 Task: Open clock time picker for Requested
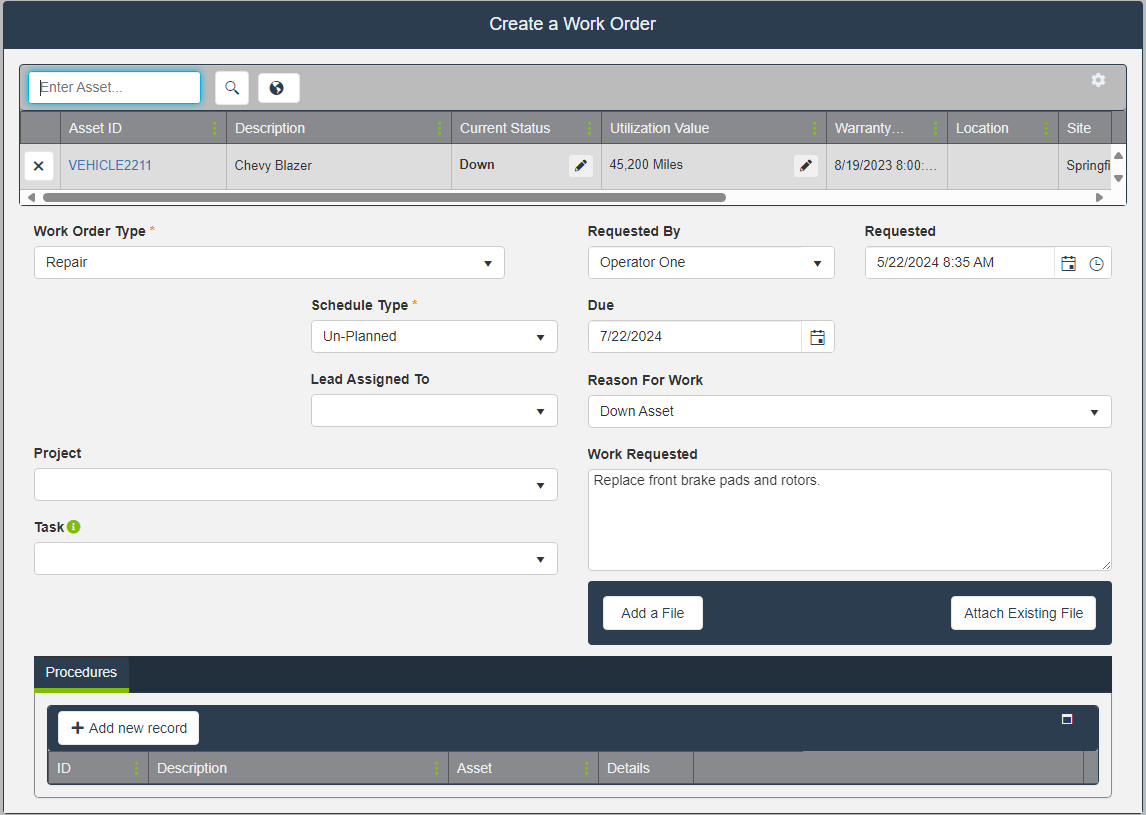(1096, 263)
